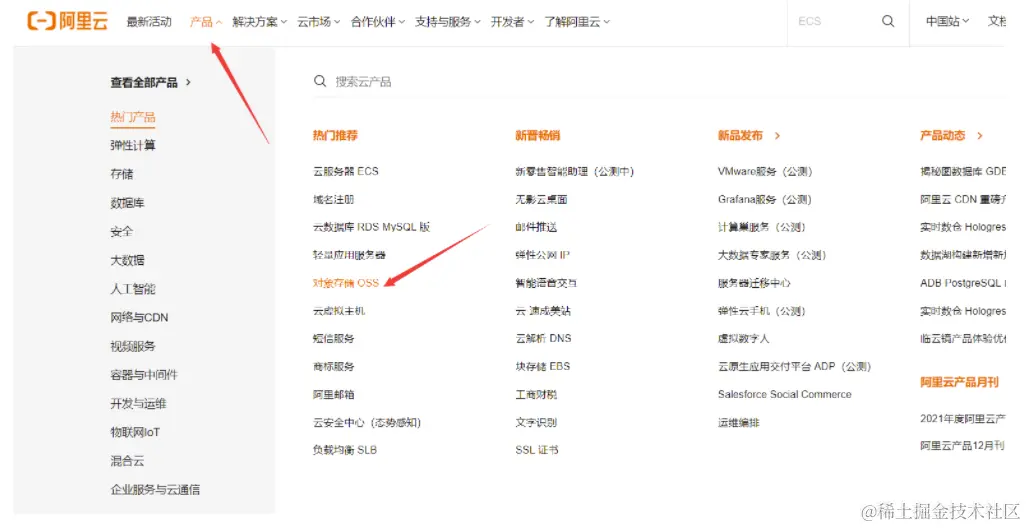Expand the 产品 dropdown menu
Viewport: 1027px width, 528px height.
pyautogui.click(x=206, y=22)
